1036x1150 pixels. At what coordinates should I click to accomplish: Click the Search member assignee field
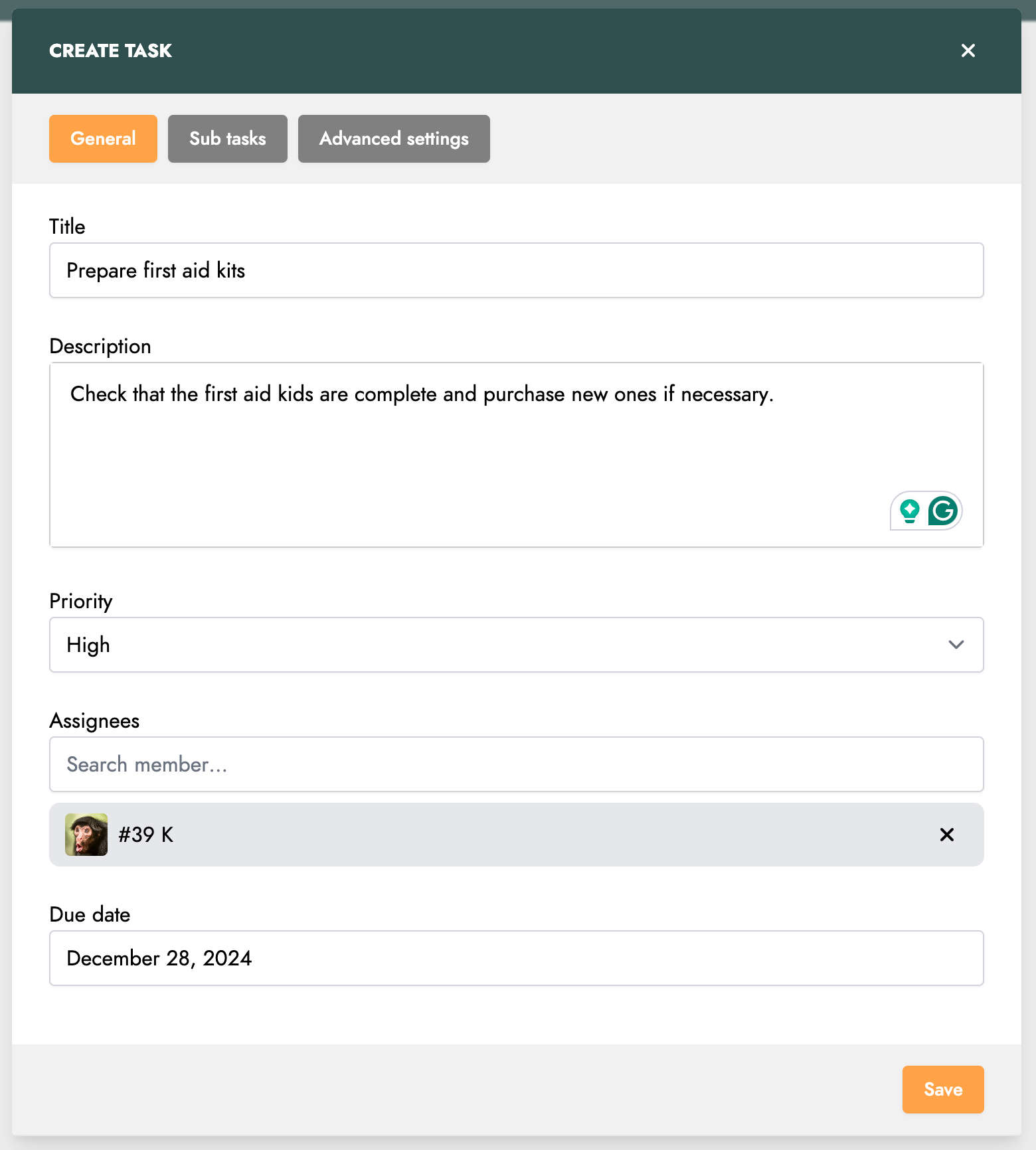tap(517, 764)
